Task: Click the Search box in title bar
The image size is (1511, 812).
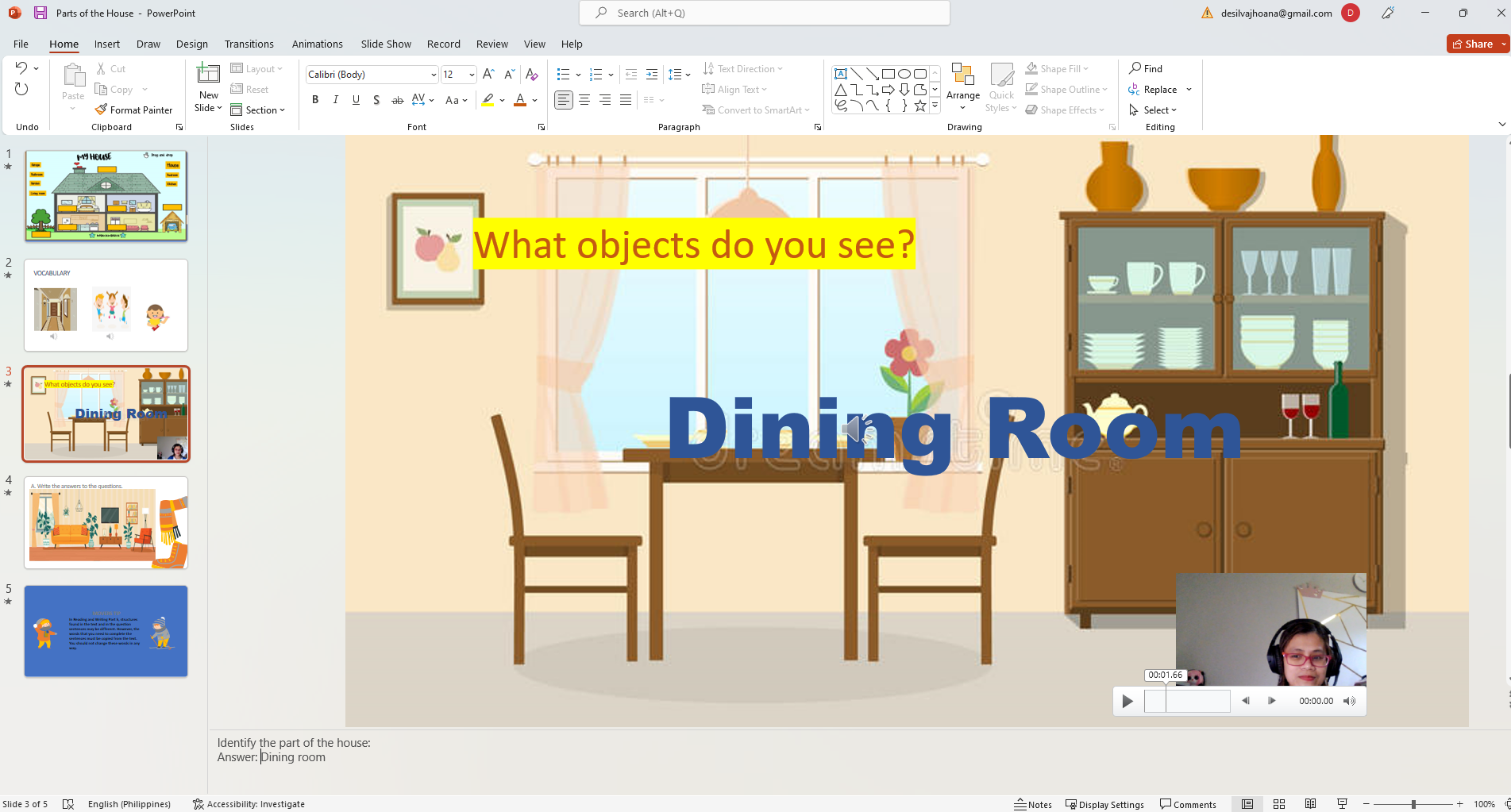Action: click(x=765, y=13)
